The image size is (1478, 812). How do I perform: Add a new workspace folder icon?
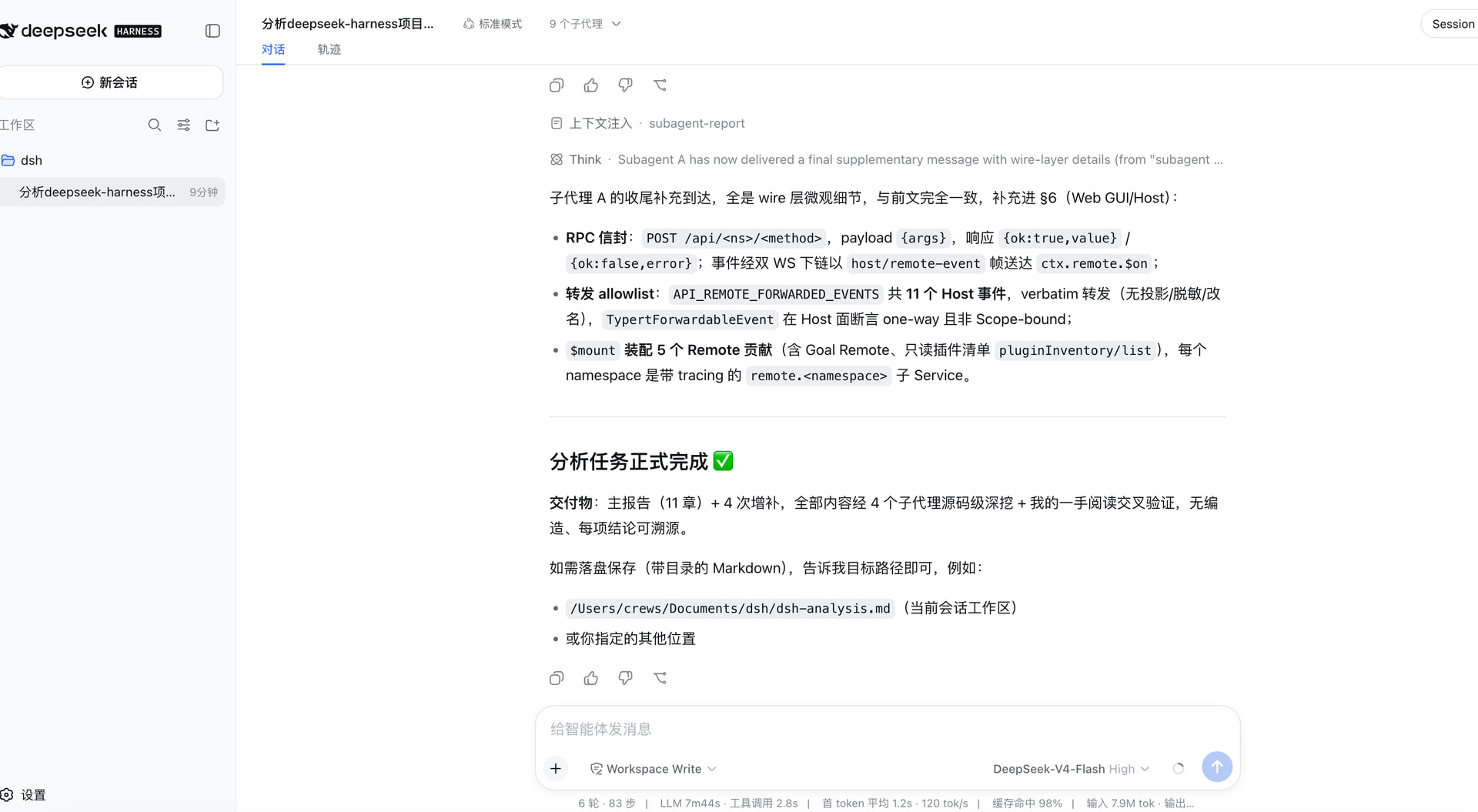pos(212,125)
